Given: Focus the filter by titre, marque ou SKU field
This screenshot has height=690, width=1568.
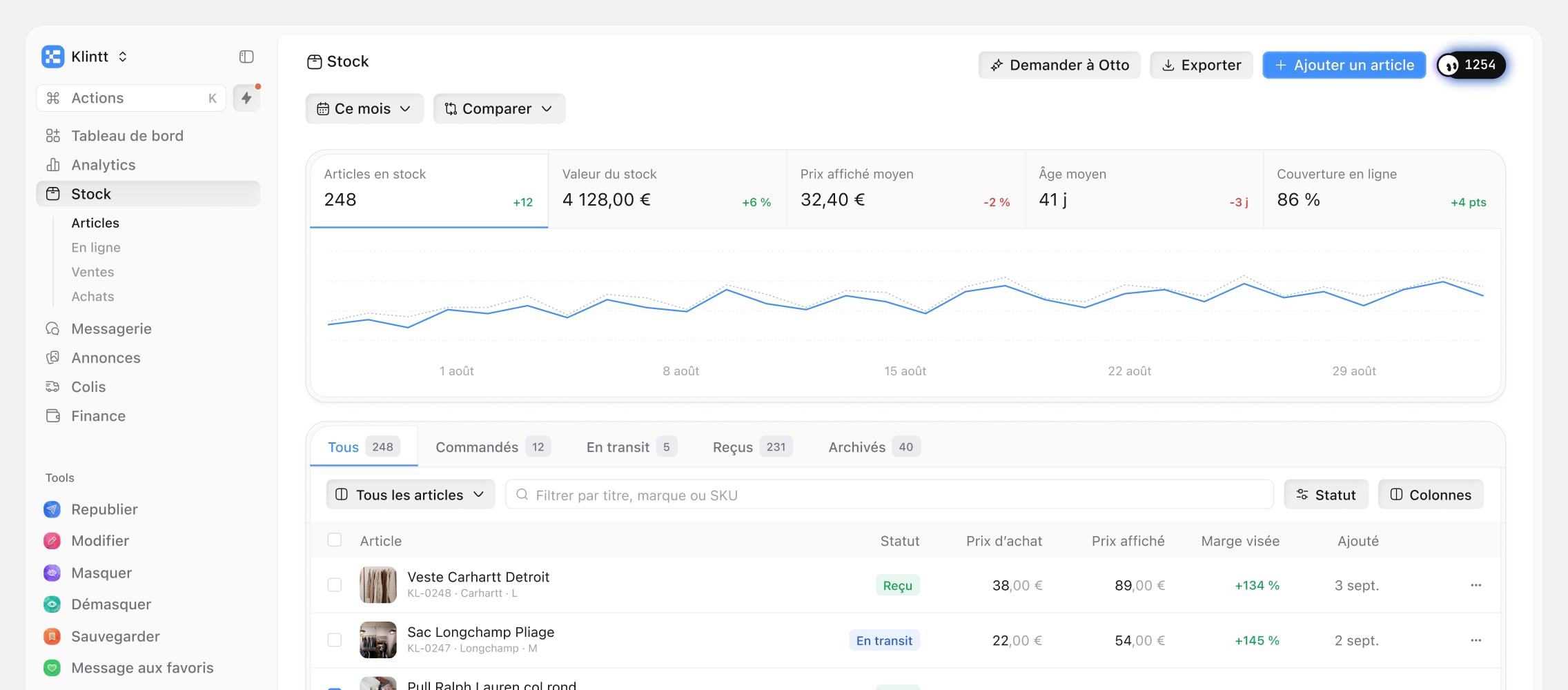Looking at the screenshot, I should click(890, 495).
